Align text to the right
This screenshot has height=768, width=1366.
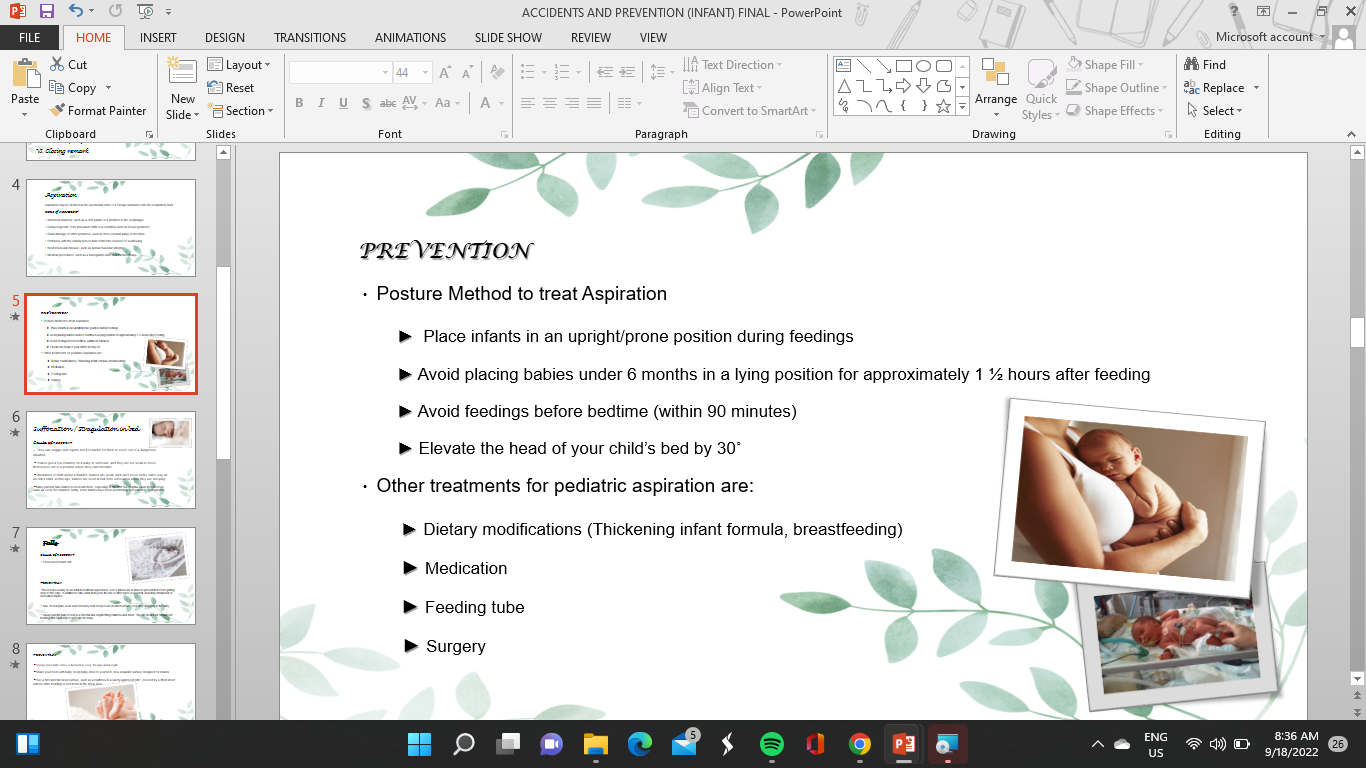[571, 104]
